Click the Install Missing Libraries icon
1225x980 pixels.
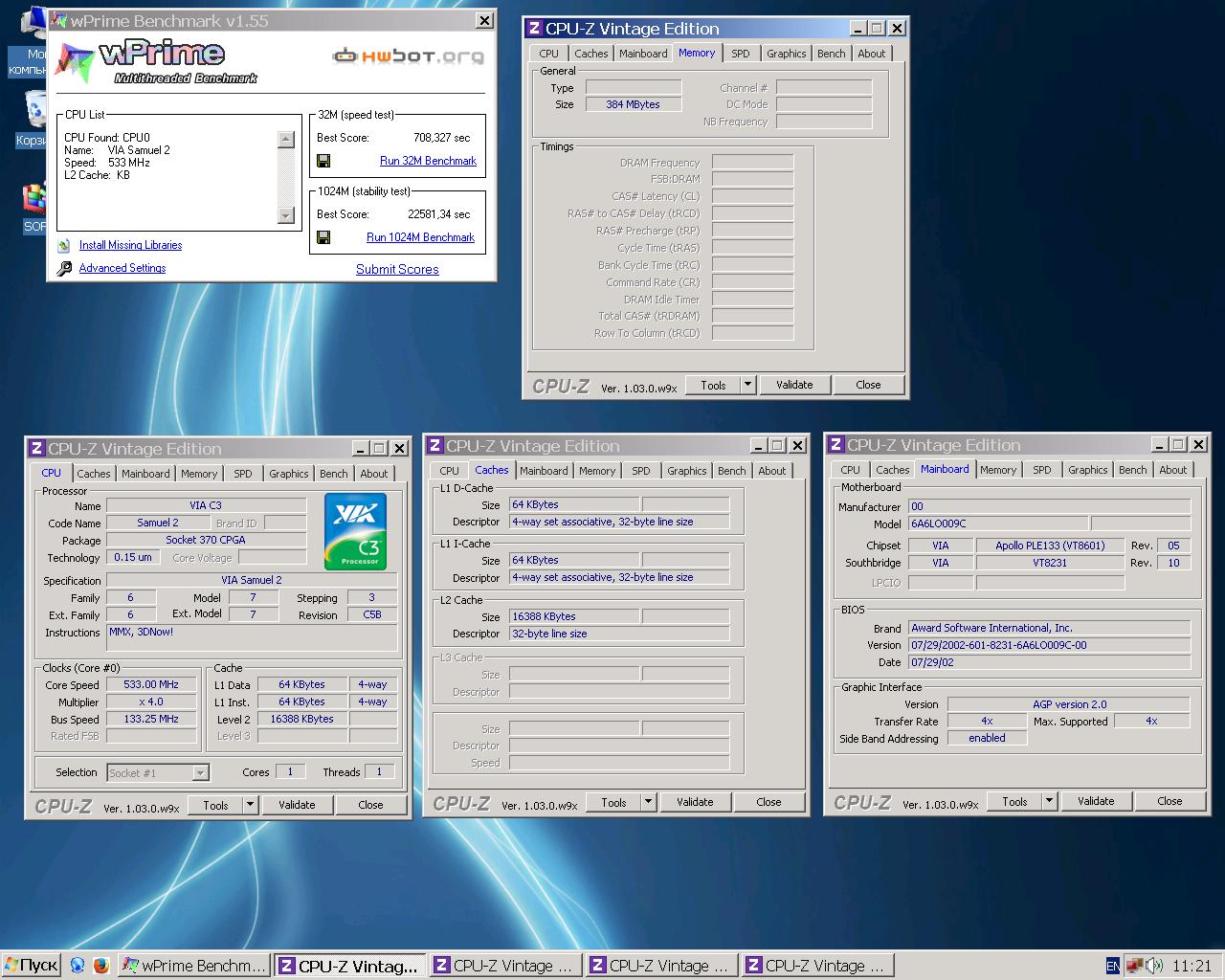click(64, 246)
